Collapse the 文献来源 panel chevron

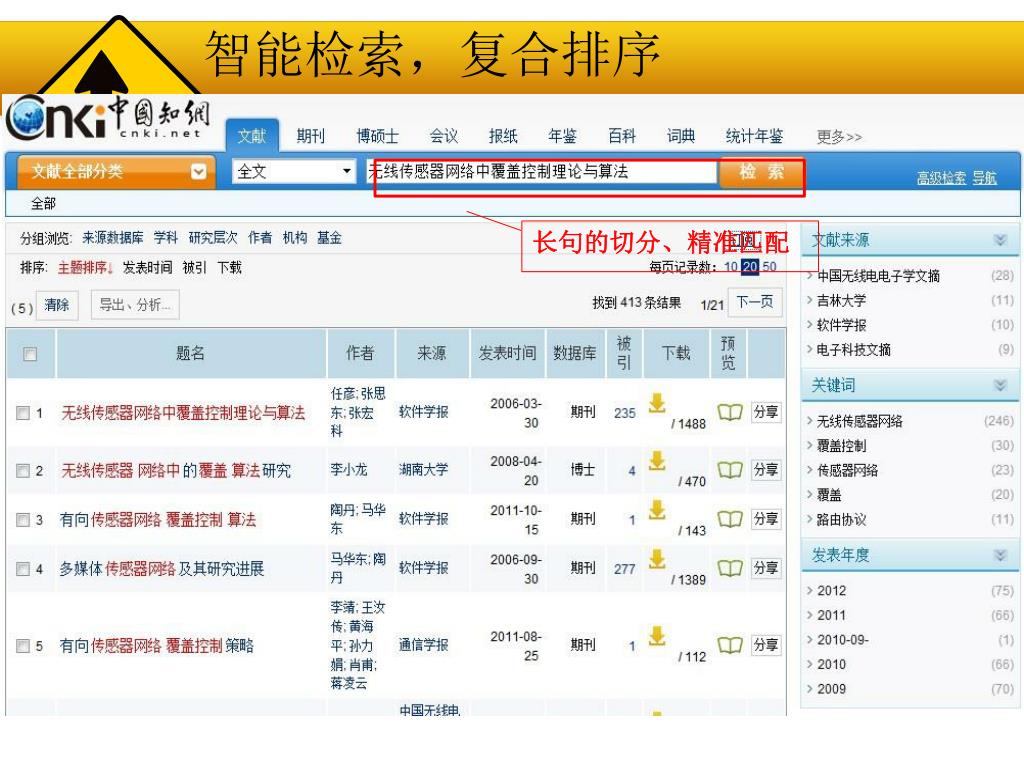[x=999, y=241]
